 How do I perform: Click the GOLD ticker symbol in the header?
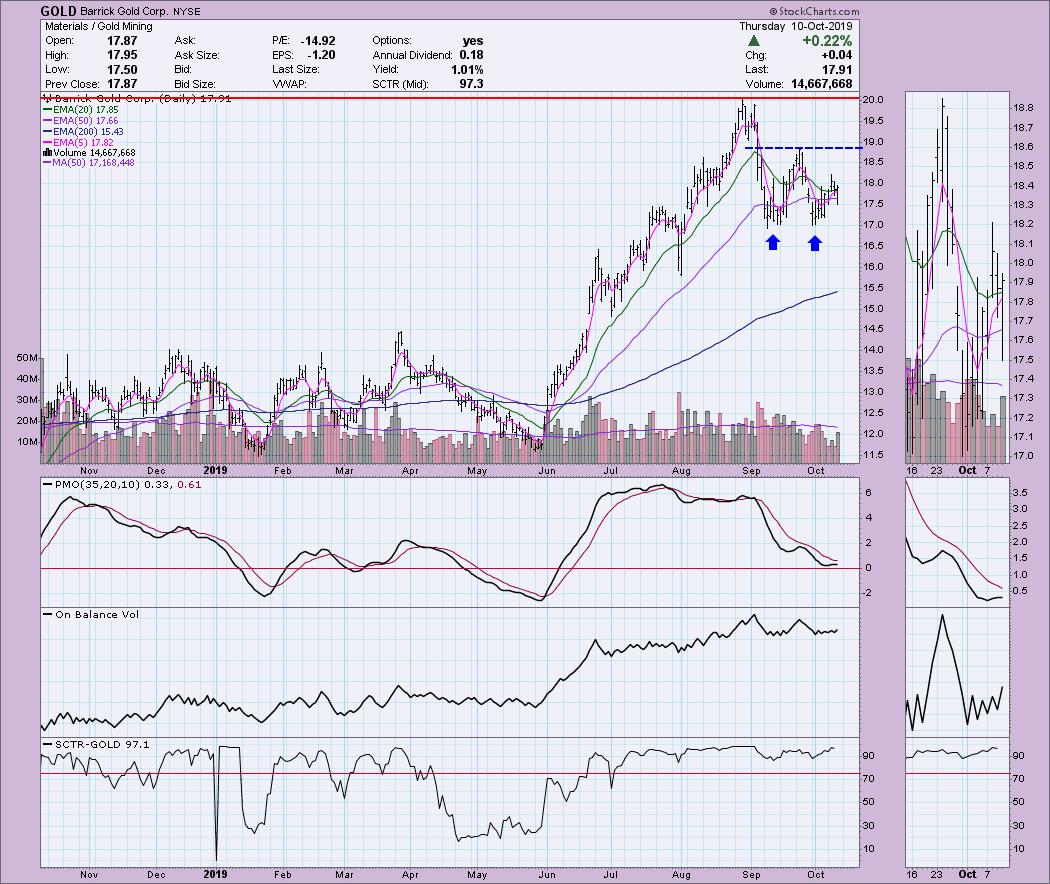coord(58,11)
